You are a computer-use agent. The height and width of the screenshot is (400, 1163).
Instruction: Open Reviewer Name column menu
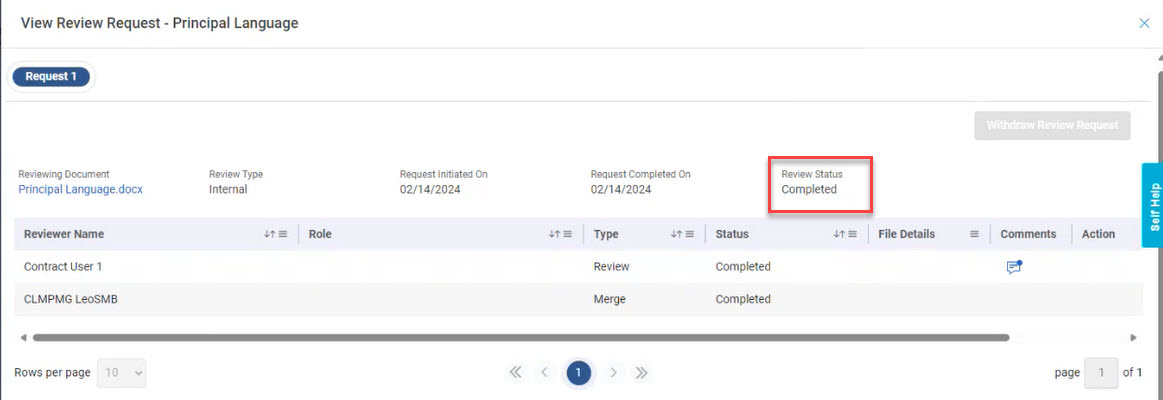pyautogui.click(x=283, y=234)
